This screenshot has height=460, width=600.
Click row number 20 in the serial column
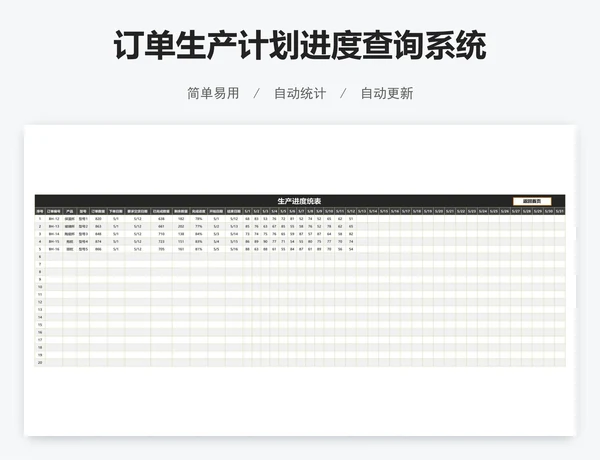[40, 362]
